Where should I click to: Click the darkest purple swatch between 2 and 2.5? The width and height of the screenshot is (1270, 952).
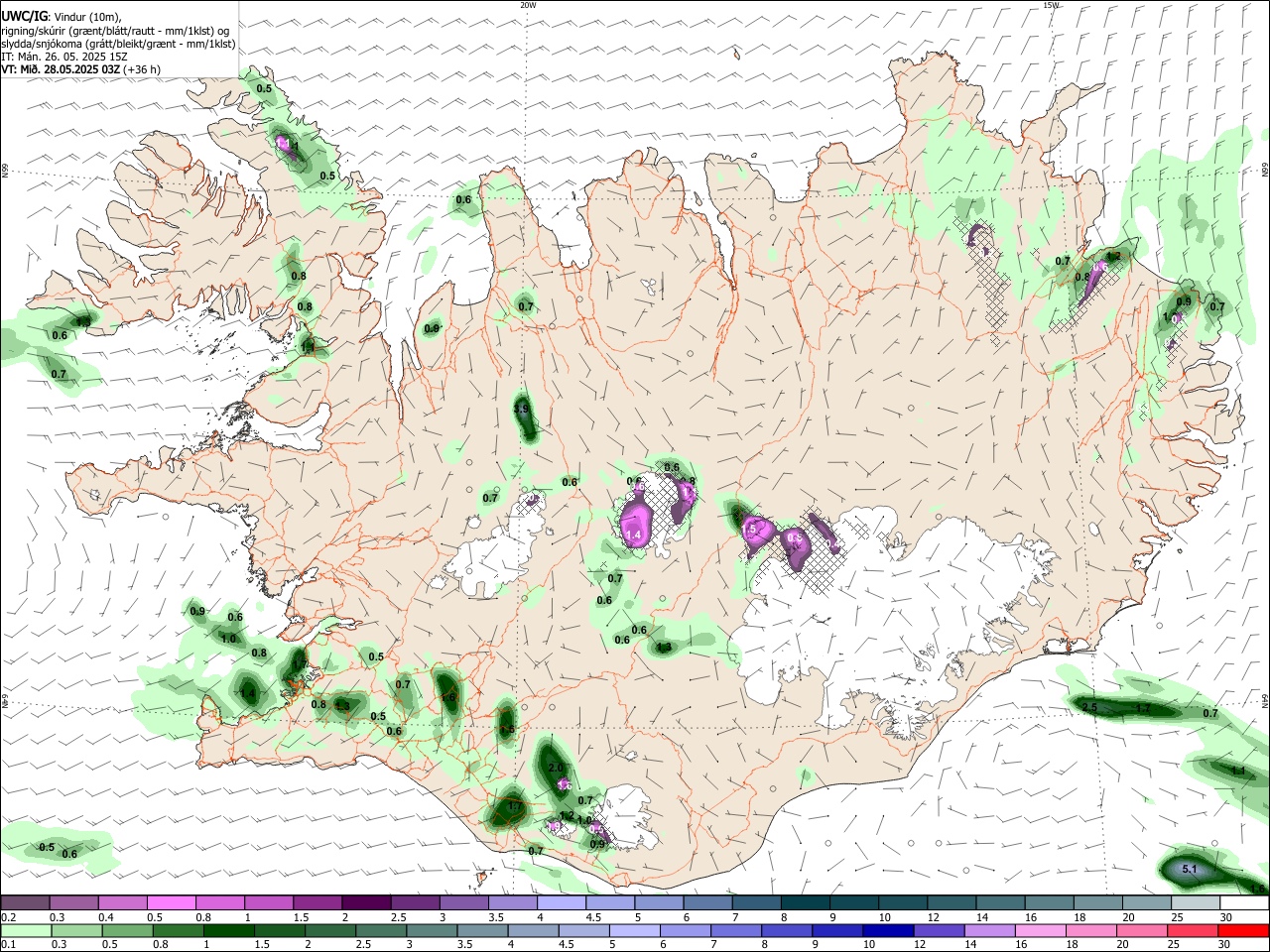(365, 903)
